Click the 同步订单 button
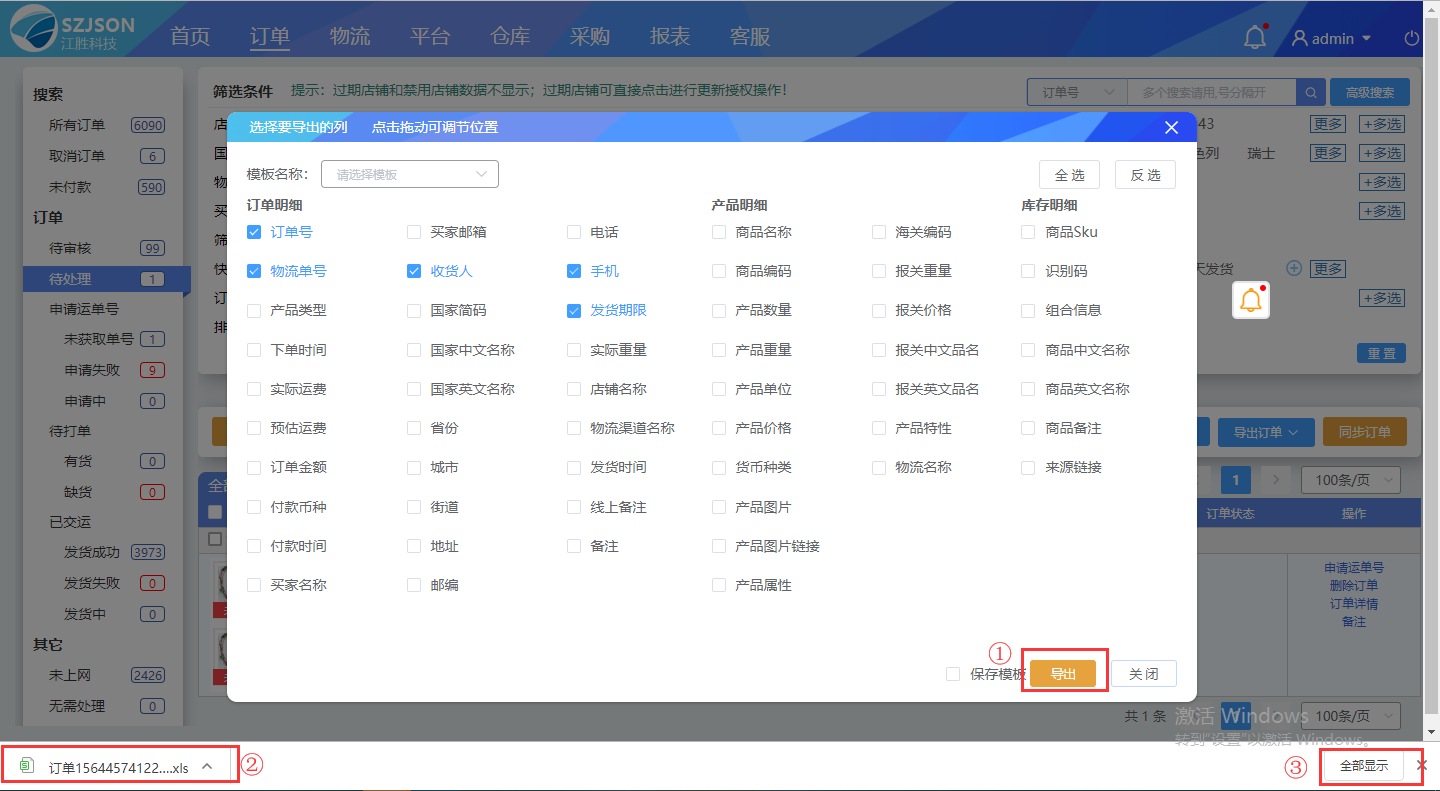 (x=1365, y=432)
